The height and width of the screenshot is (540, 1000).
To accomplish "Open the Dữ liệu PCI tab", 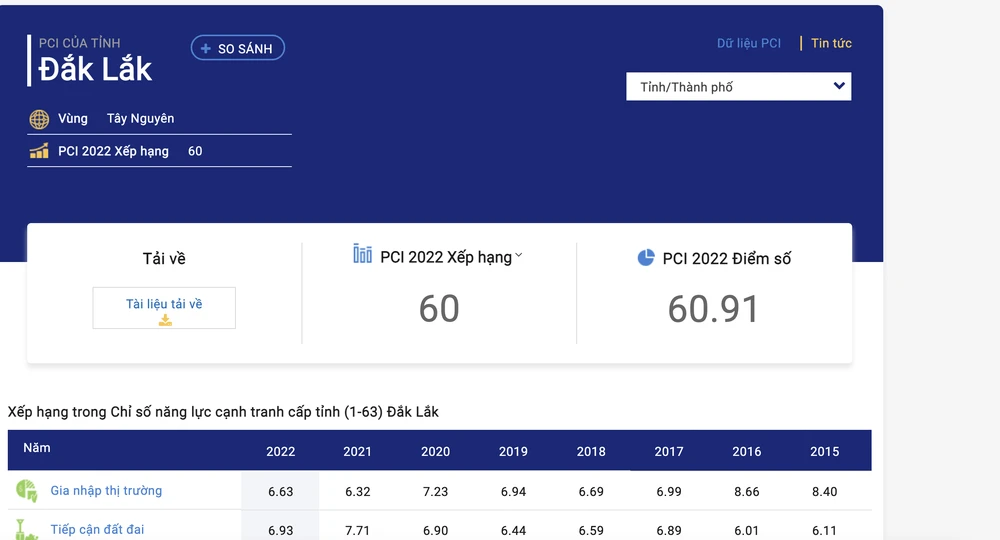I will coord(748,43).
